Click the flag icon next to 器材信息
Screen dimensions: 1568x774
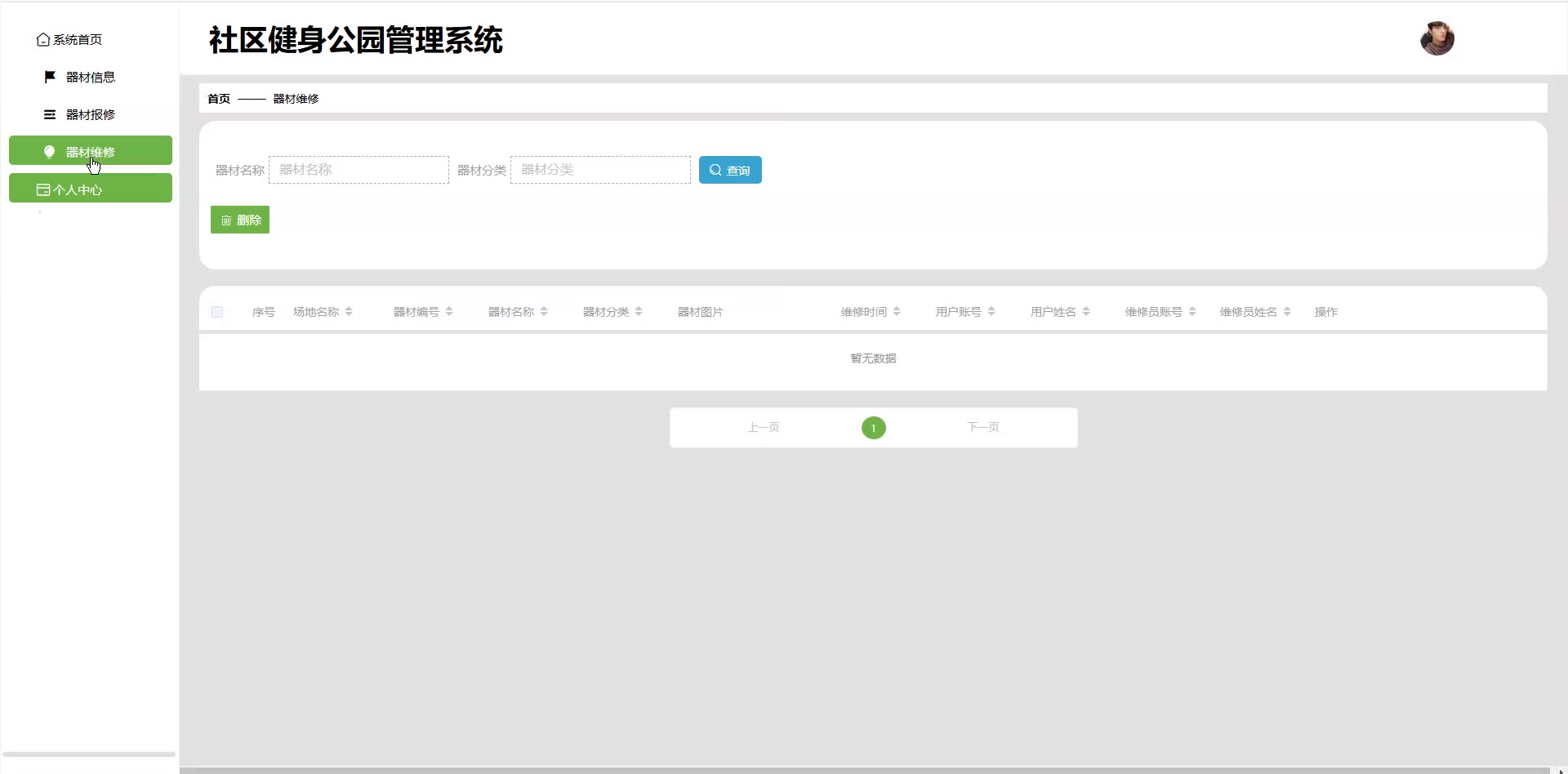pos(50,77)
